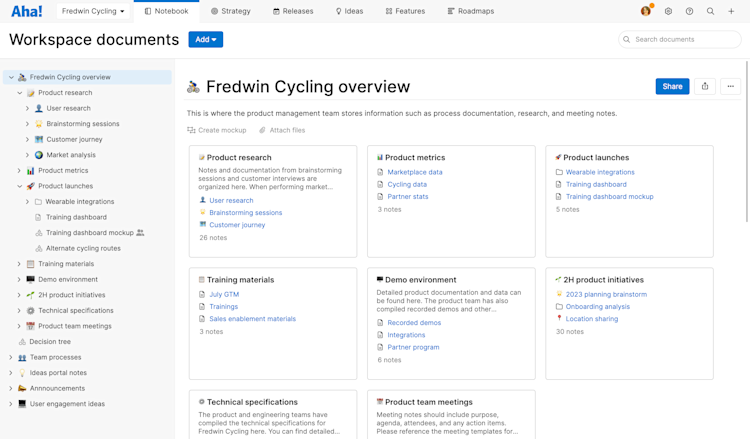
Task: Click the Customer journey map icon in sidebar
Action: (x=39, y=139)
